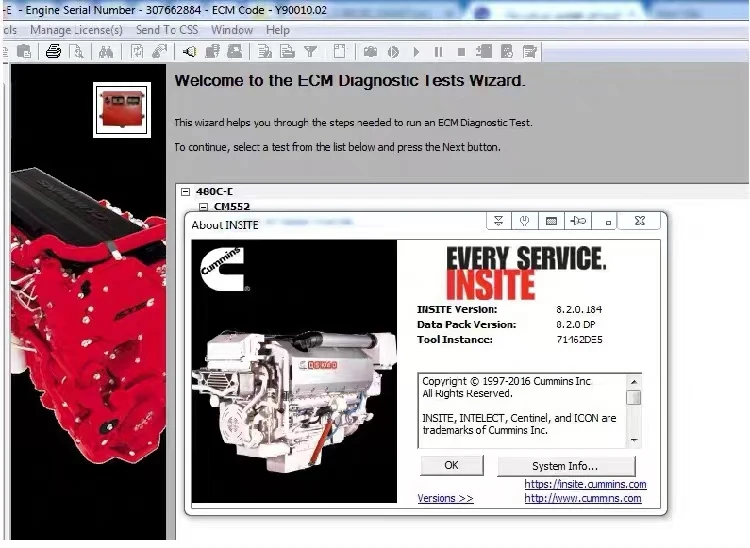Click the double down-arrow icon in About title bar
The width and height of the screenshot is (750, 548).
click(x=499, y=221)
